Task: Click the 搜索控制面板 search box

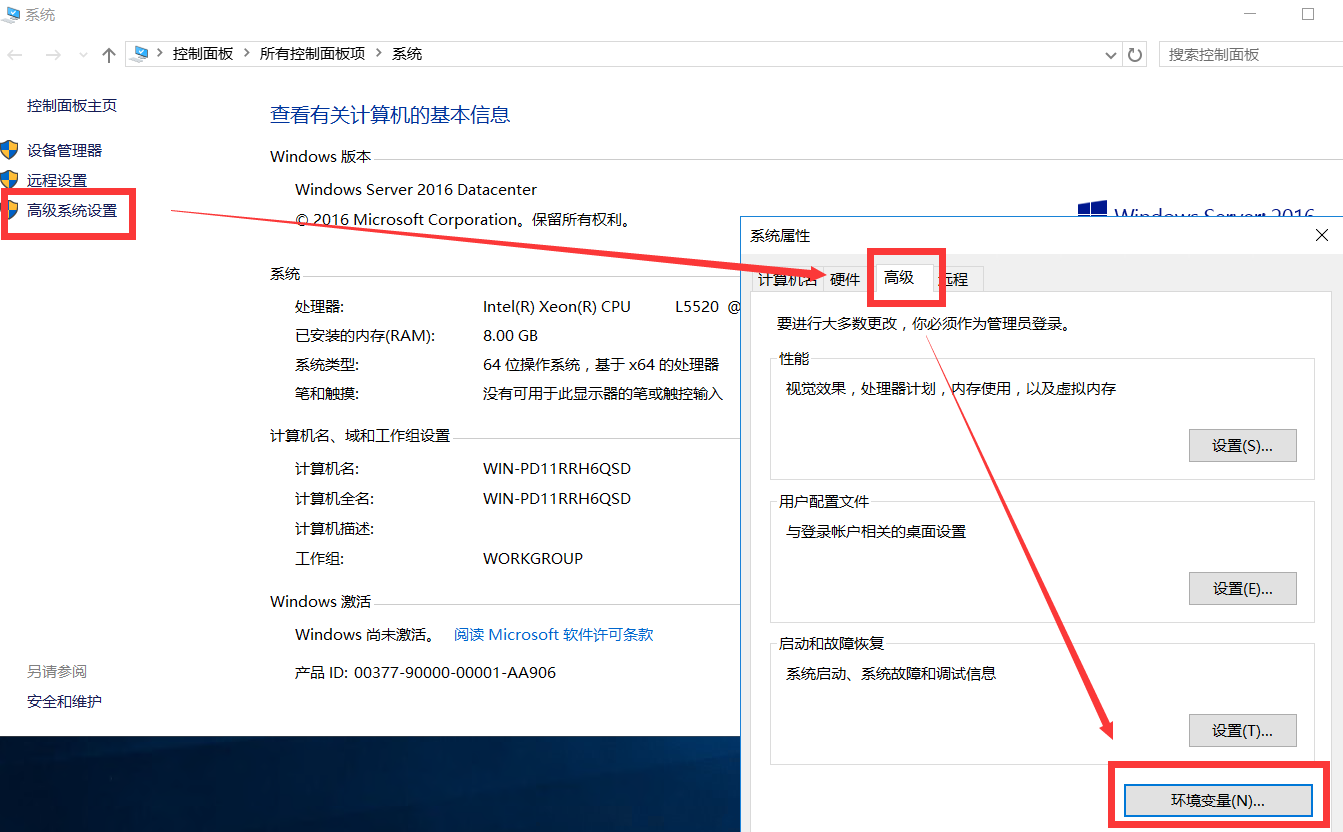Action: point(1250,55)
